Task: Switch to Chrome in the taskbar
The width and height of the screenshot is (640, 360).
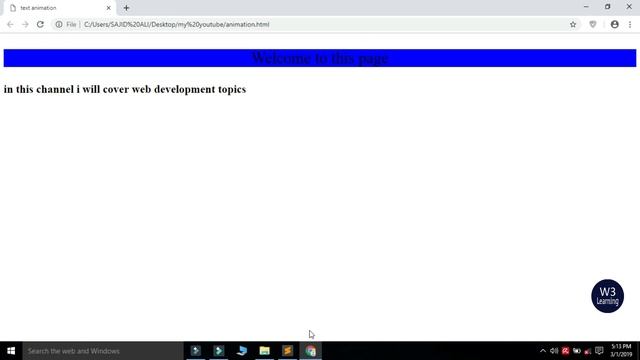Action: click(311, 351)
